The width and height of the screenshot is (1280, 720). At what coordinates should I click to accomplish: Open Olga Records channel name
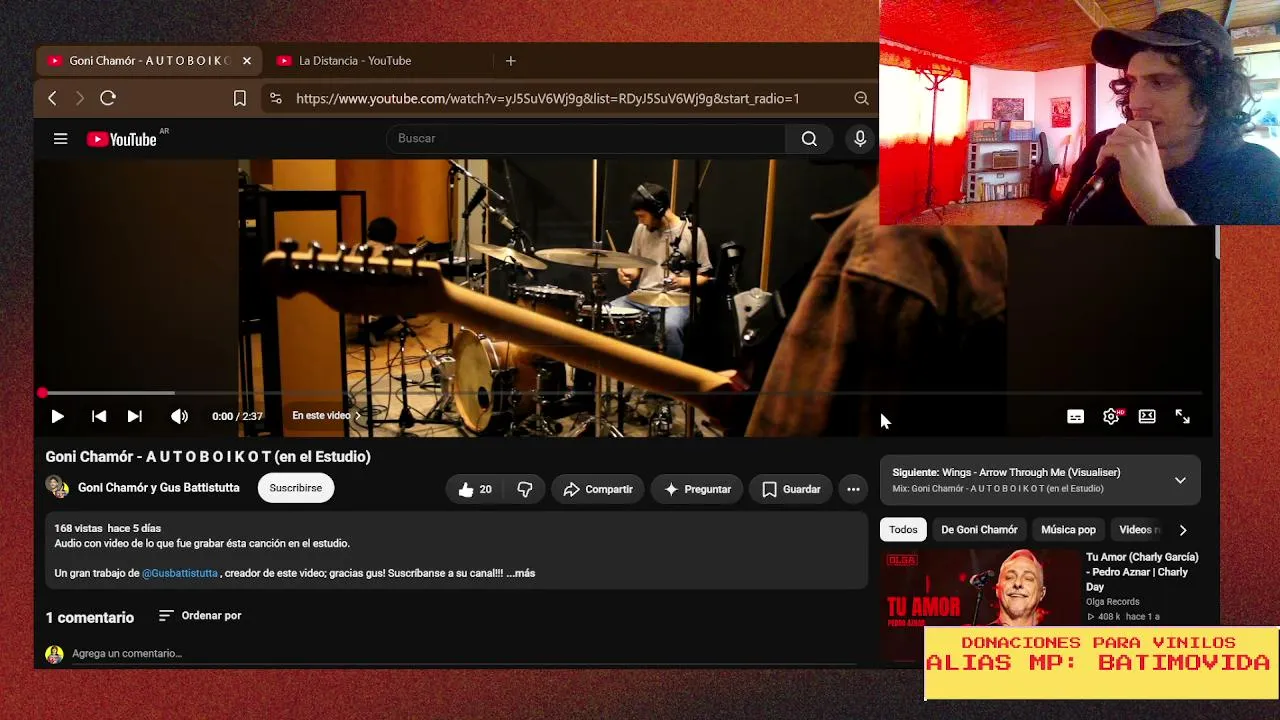tap(1113, 602)
